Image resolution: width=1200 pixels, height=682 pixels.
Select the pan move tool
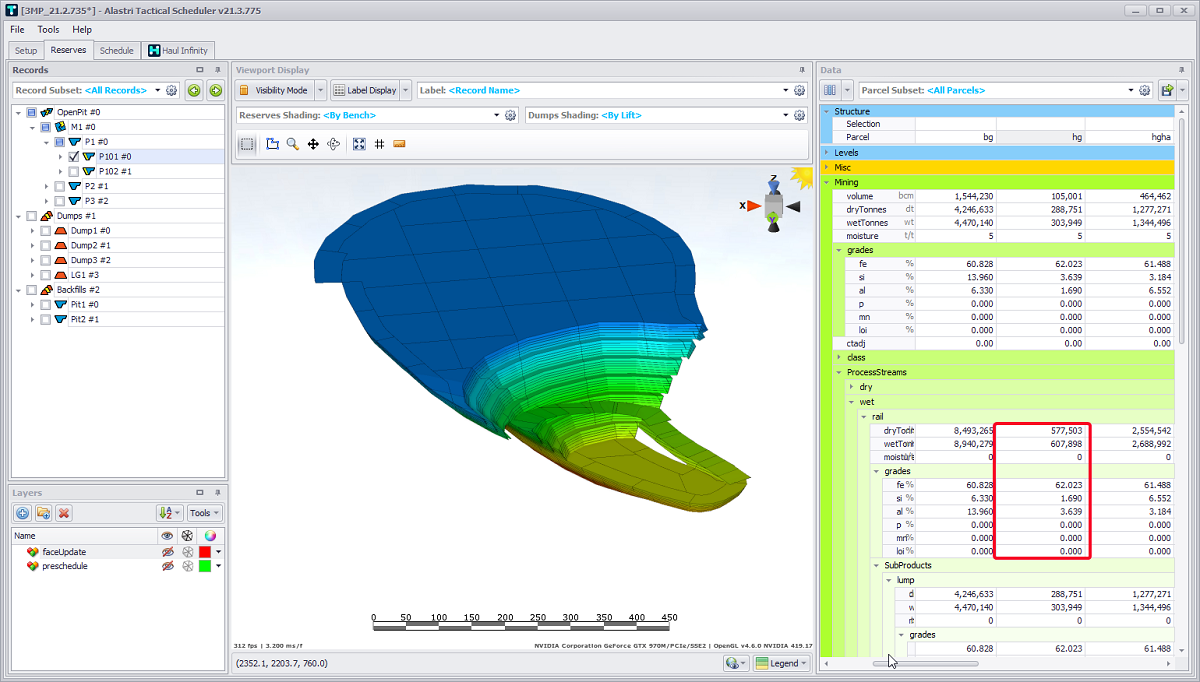[x=313, y=144]
